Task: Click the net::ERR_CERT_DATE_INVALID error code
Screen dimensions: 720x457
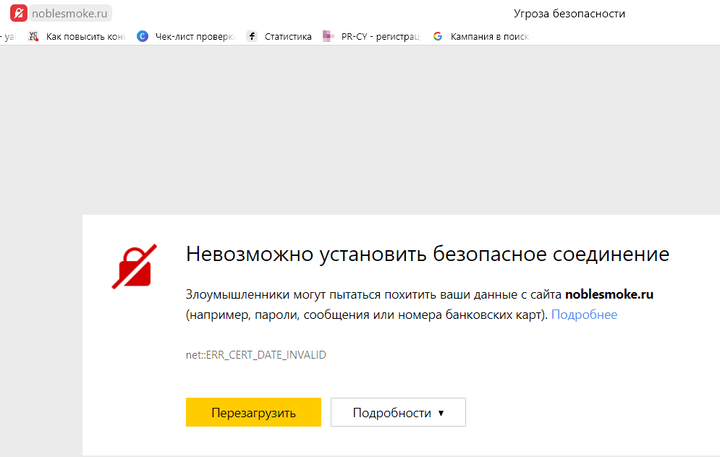Action: tap(256, 355)
